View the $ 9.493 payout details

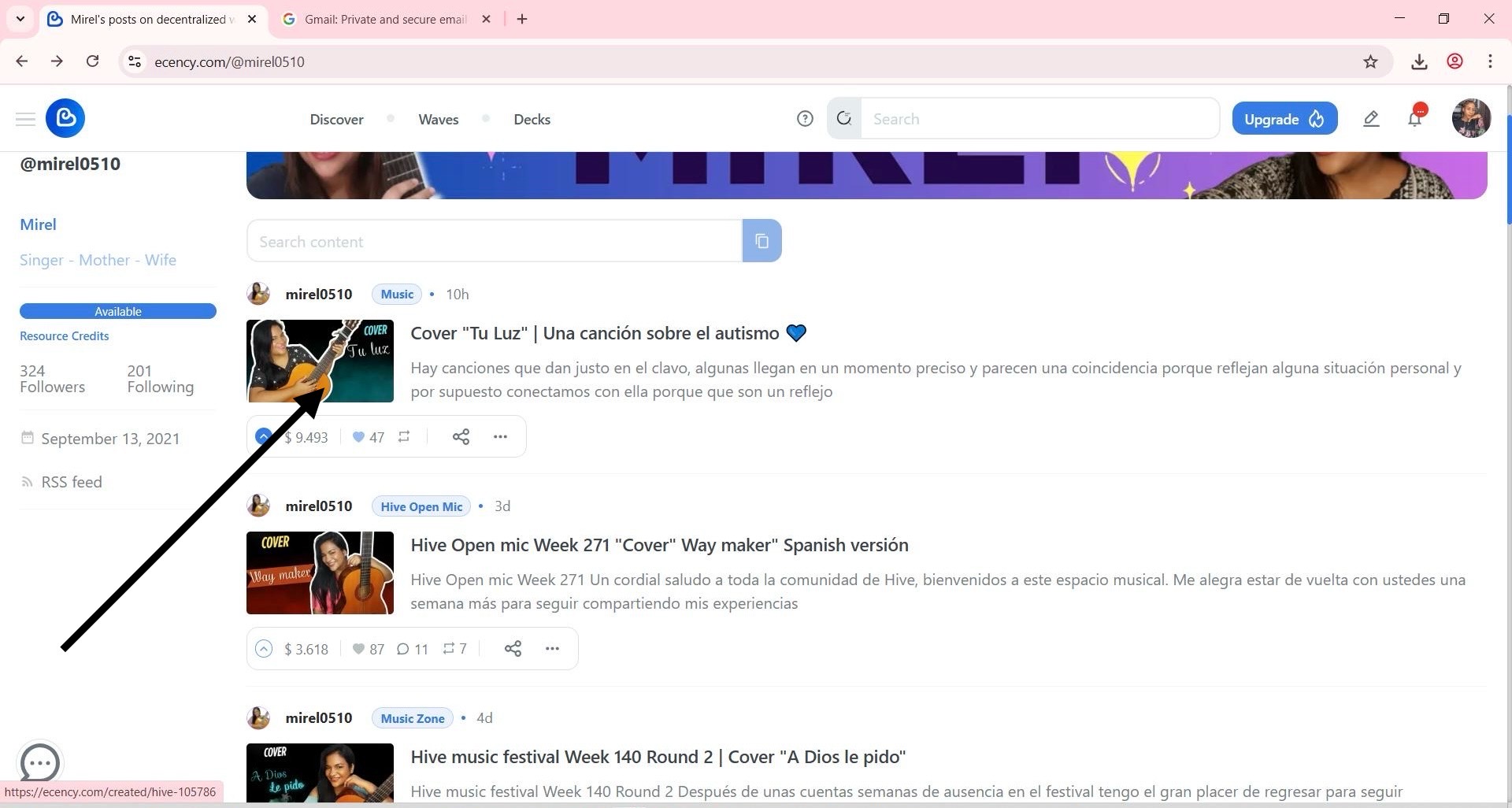[306, 437]
